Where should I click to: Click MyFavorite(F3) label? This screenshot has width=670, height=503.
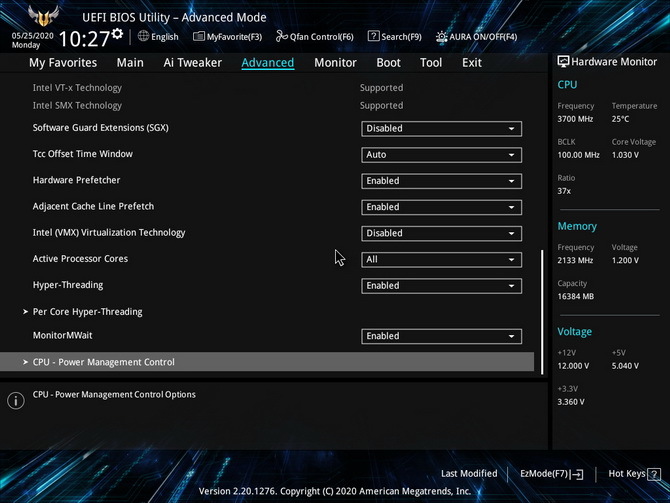[x=234, y=37]
